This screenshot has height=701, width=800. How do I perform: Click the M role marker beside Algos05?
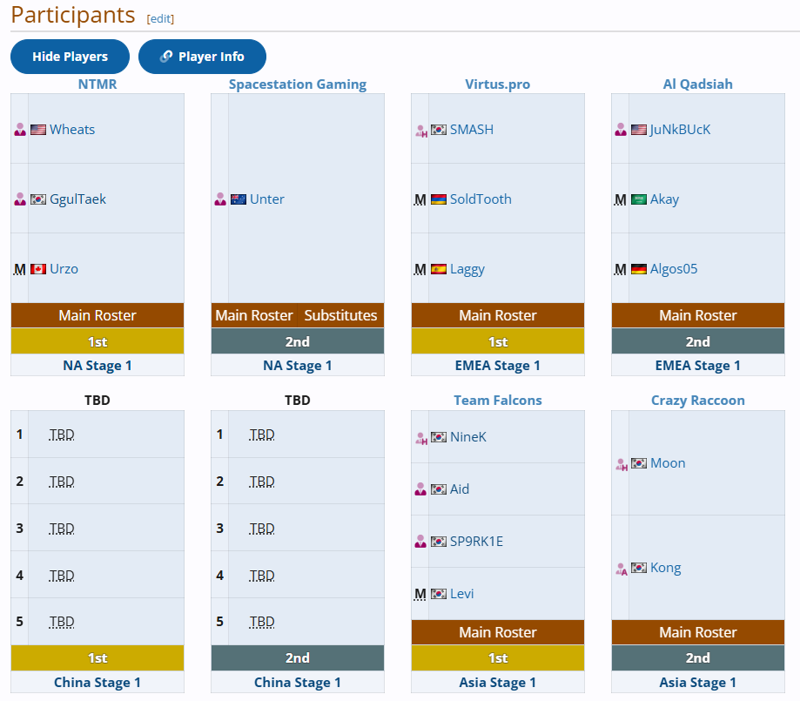pyautogui.click(x=620, y=269)
